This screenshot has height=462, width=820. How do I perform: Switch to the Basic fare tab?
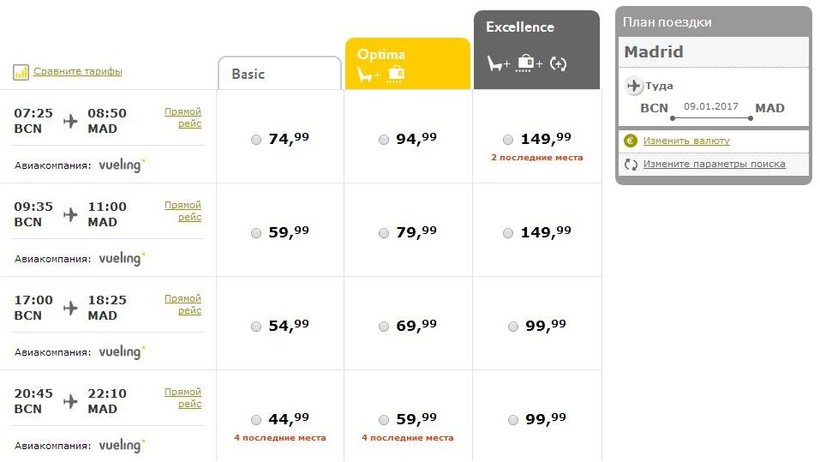[x=280, y=73]
